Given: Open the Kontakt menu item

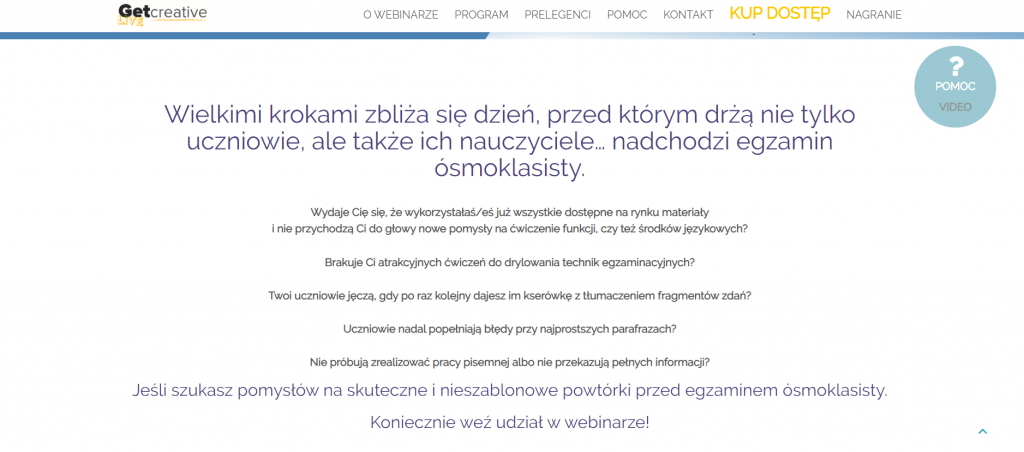Looking at the screenshot, I should click(x=688, y=15).
